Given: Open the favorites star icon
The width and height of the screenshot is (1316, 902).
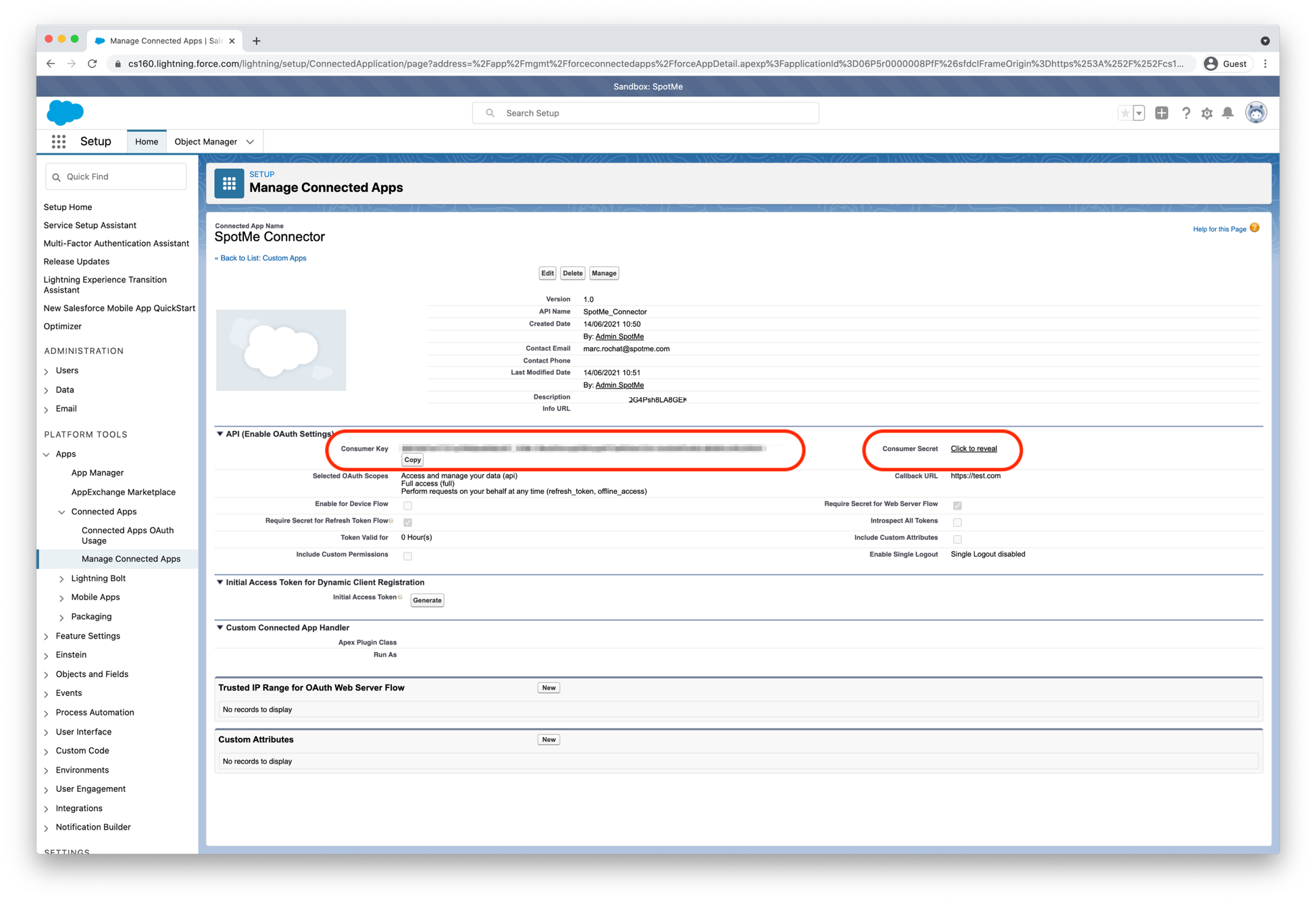Looking at the screenshot, I should [1125, 113].
